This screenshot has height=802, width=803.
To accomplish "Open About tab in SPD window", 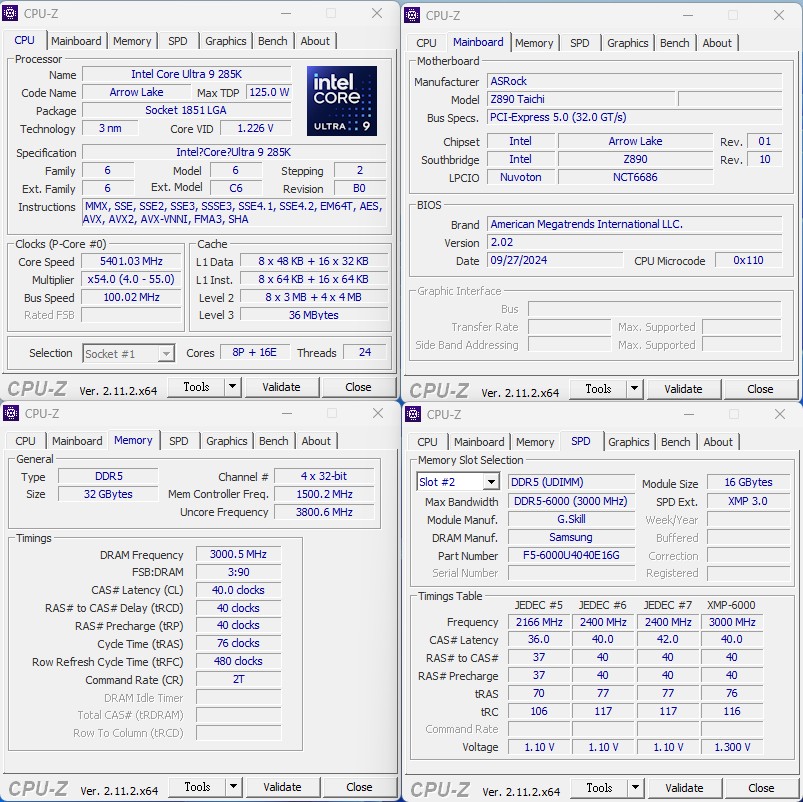I will pyautogui.click(x=718, y=442).
